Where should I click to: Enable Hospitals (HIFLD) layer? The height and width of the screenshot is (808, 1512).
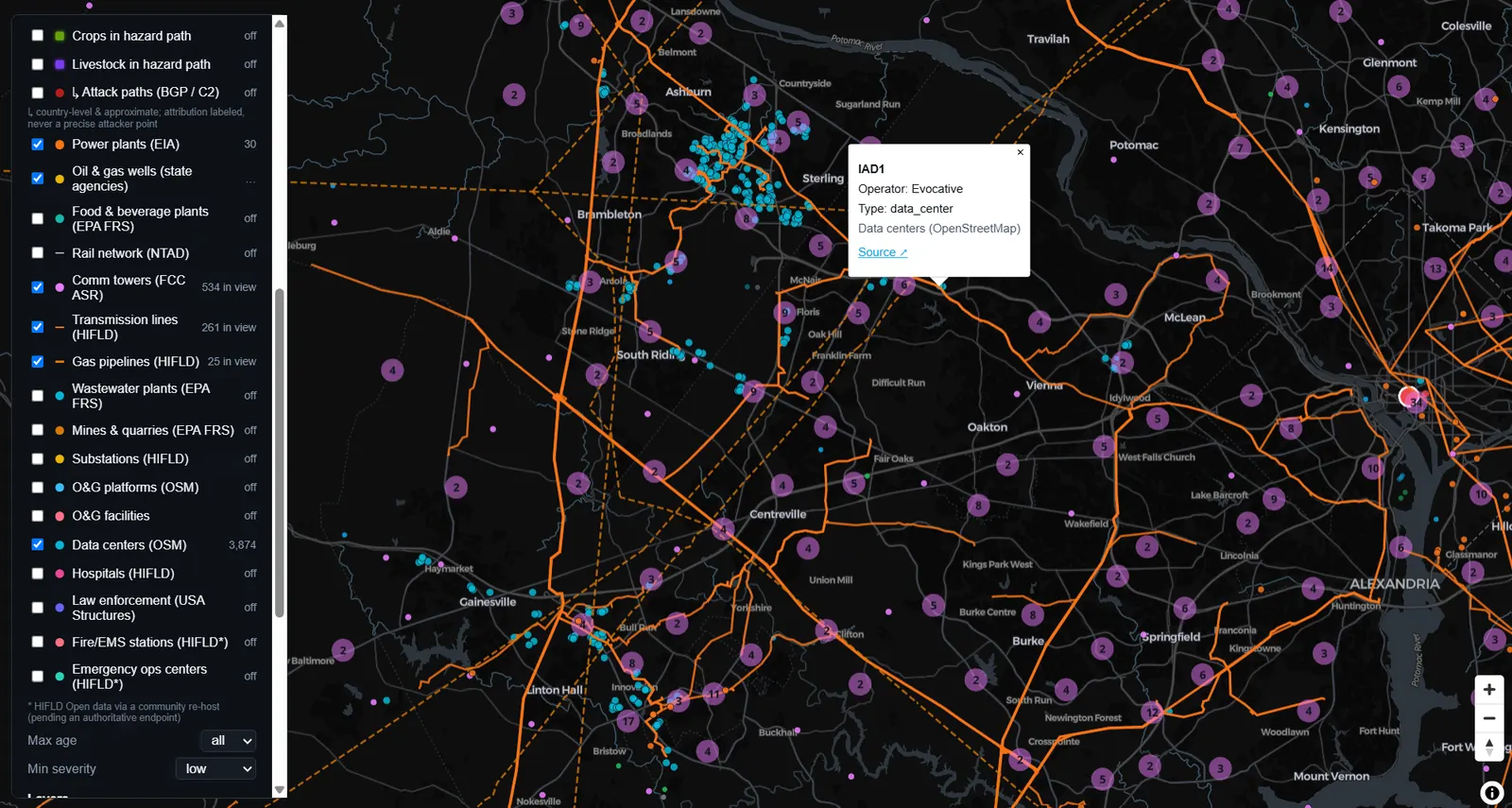[38, 574]
